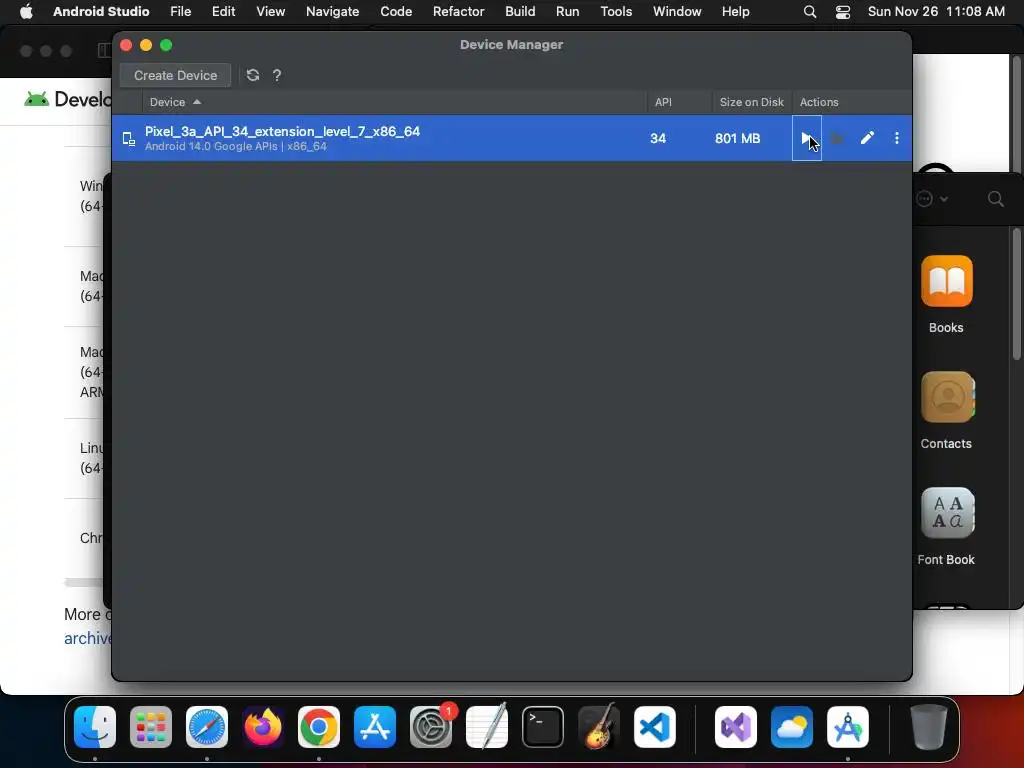Maximize the Device Manager window
Viewport: 1024px width, 768px height.
pyautogui.click(x=166, y=45)
